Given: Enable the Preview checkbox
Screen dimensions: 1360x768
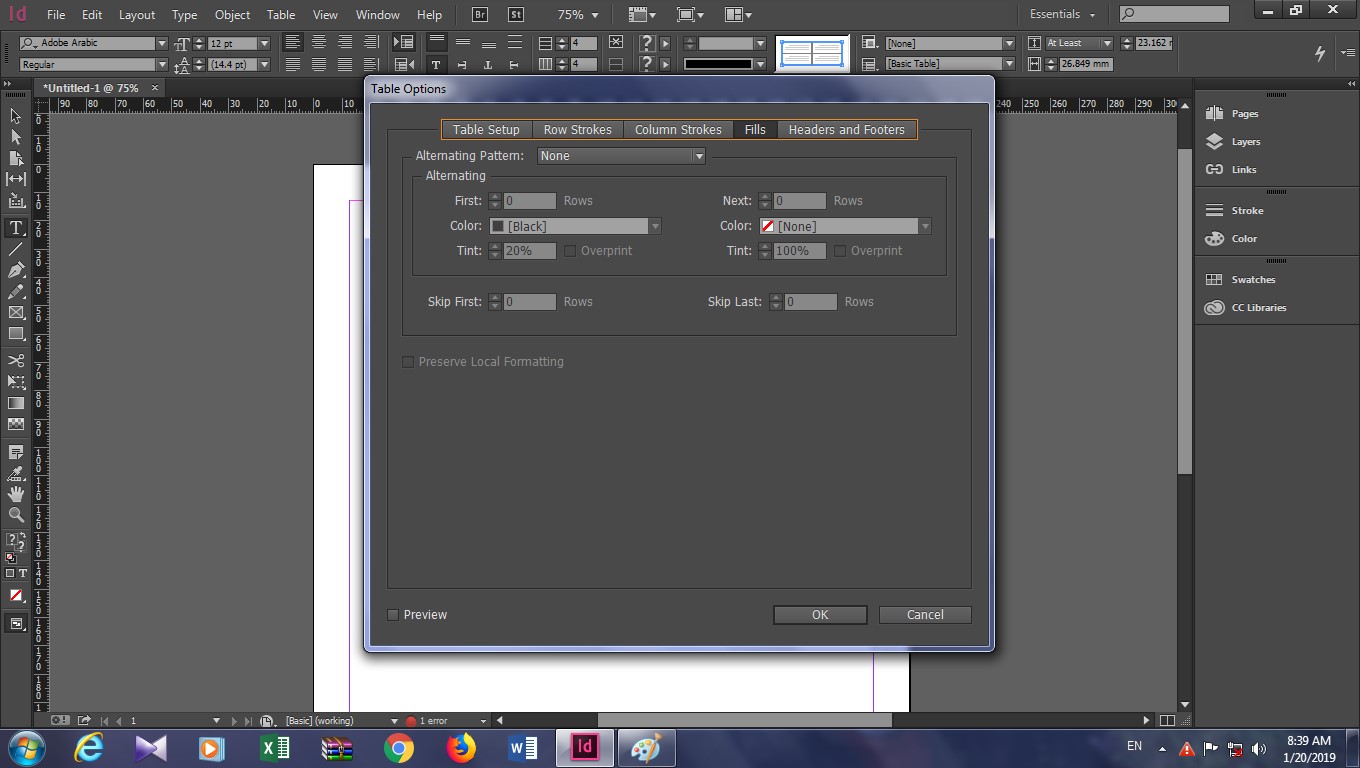Looking at the screenshot, I should pos(393,615).
